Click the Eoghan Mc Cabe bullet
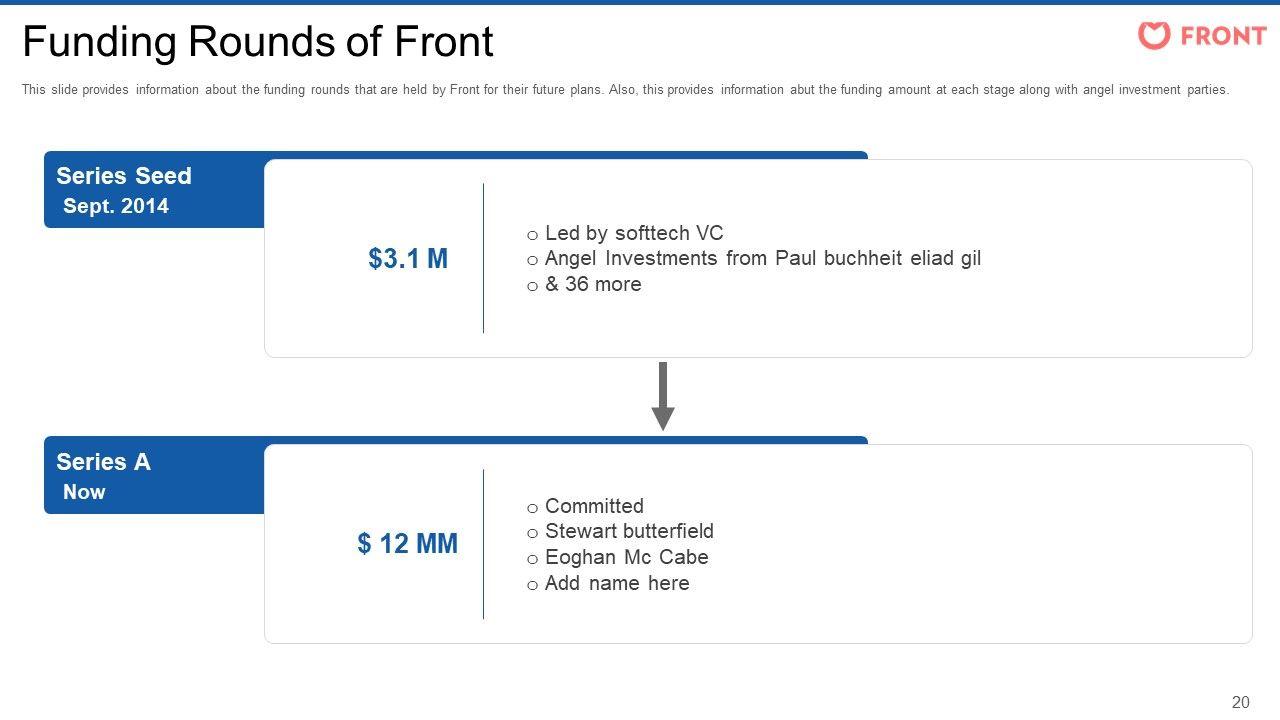Viewport: 1280px width, 720px height. [x=626, y=557]
